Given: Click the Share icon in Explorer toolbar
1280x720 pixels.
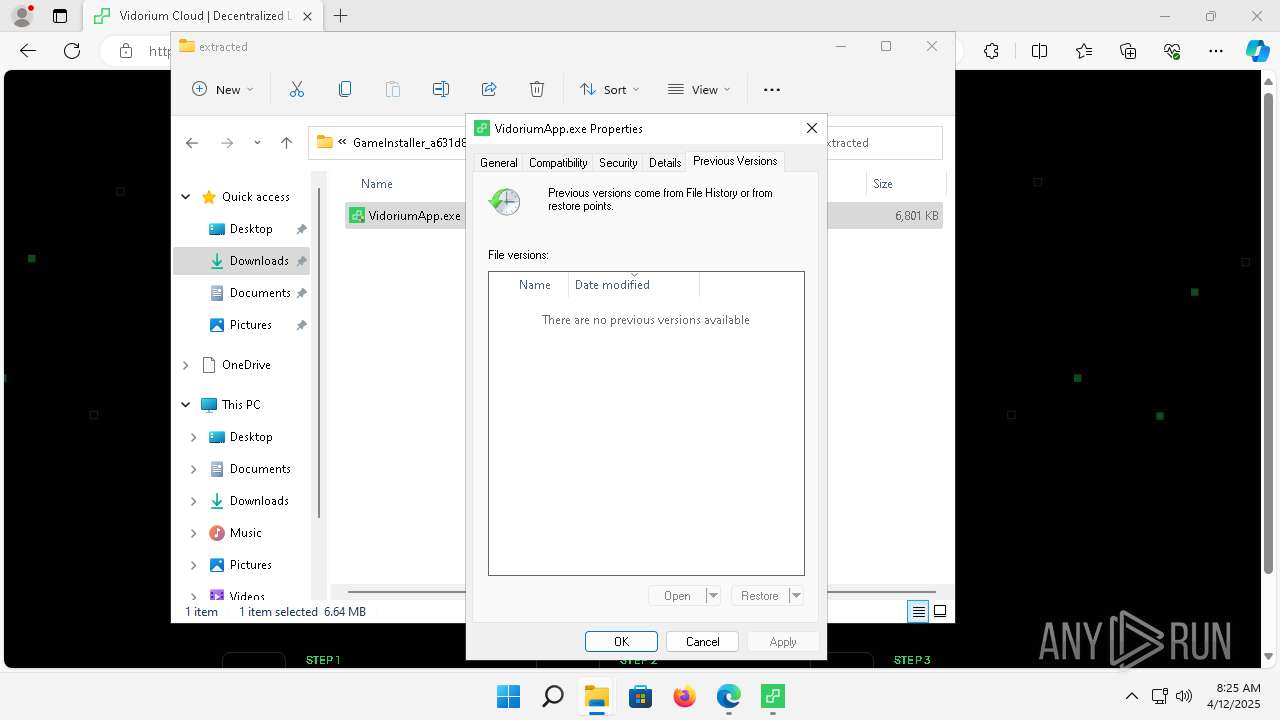Looking at the screenshot, I should [x=489, y=89].
